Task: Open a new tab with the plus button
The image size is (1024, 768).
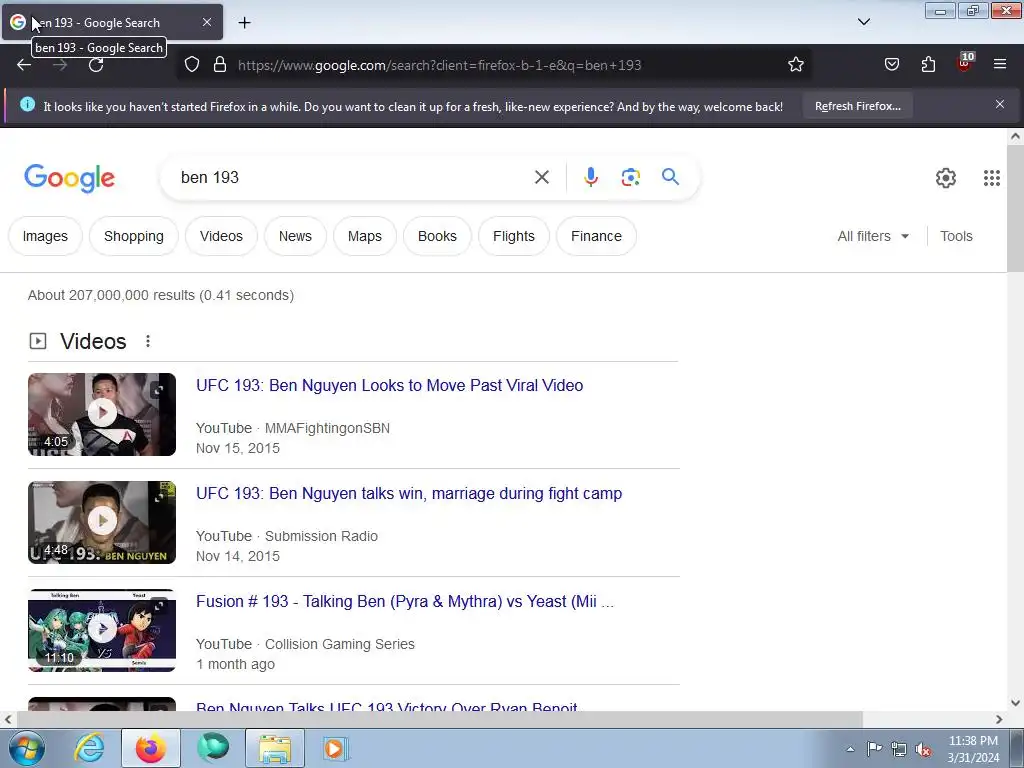Action: [x=244, y=23]
